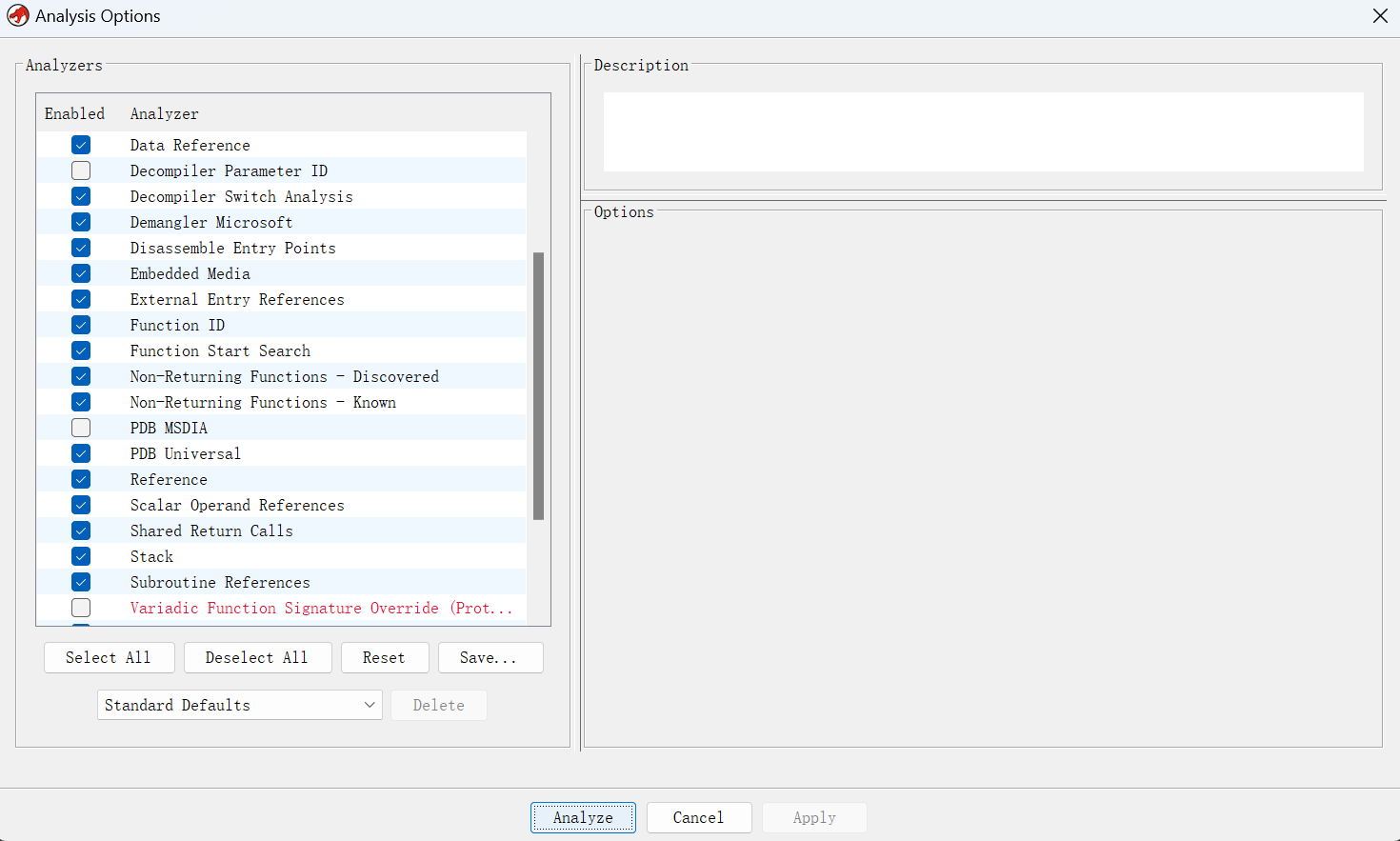Select the PDB MSDIA row text
The image size is (1400, 841).
point(169,428)
